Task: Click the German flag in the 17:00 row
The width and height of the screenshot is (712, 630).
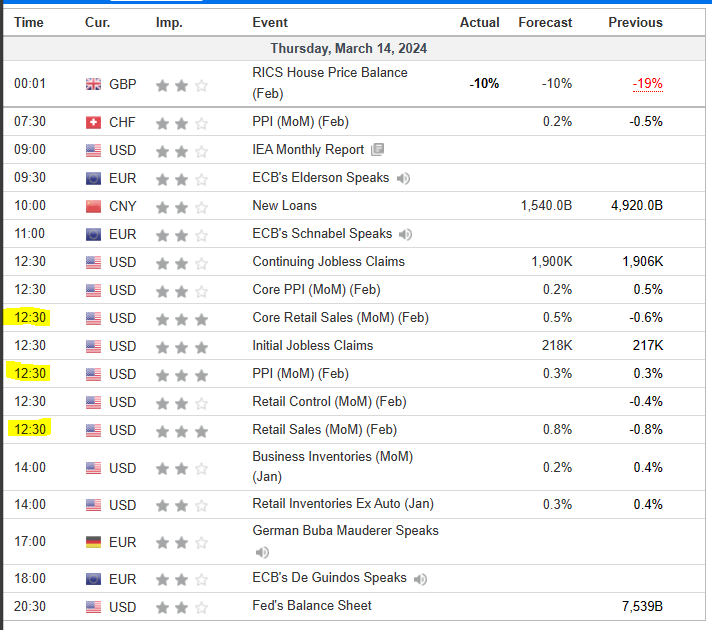Action: click(93, 542)
